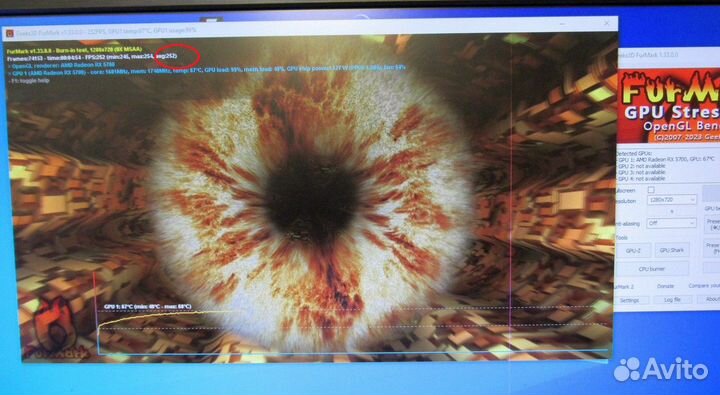This screenshot has width=720, height=395.
Task: Click the 'Detected GPUs:' label
Action: tap(634, 153)
